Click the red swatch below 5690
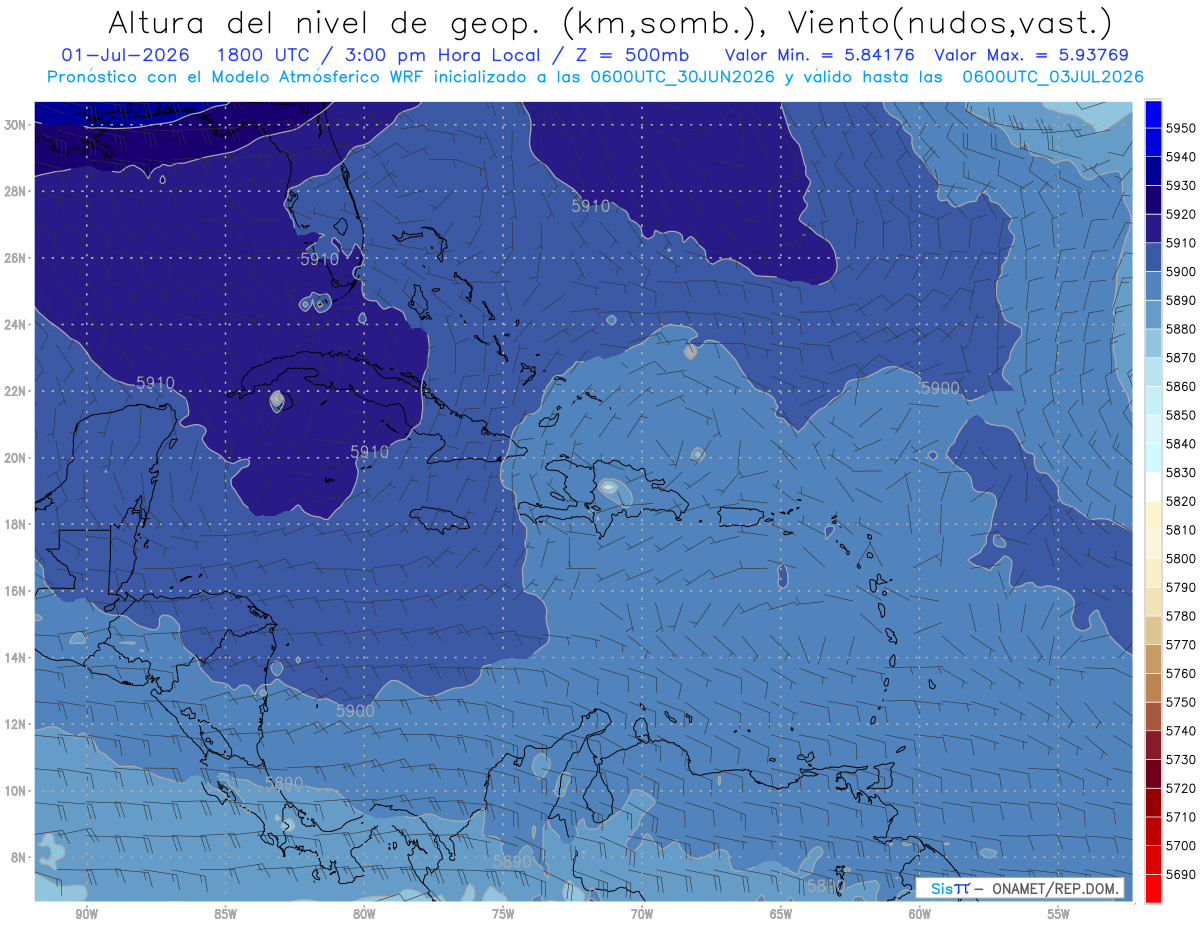Image resolution: width=1200 pixels, height=927 pixels. (x=1153, y=888)
